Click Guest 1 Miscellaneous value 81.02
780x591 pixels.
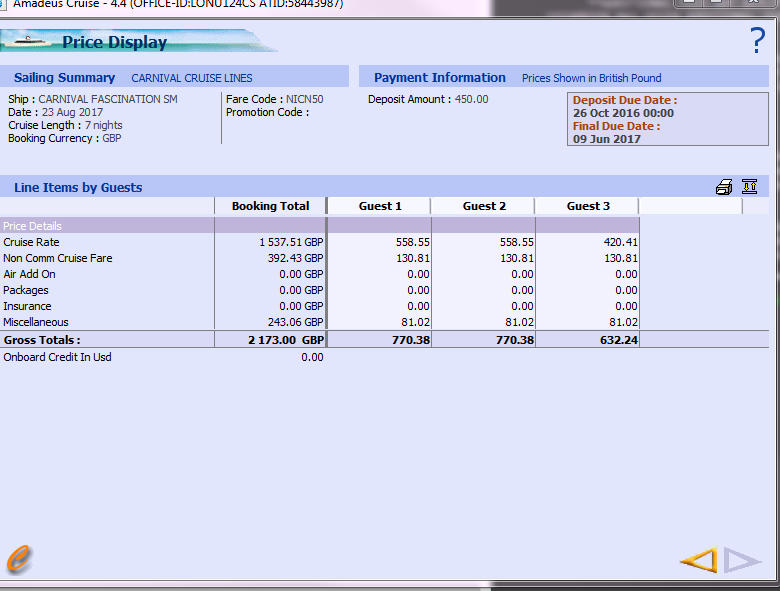tap(415, 322)
